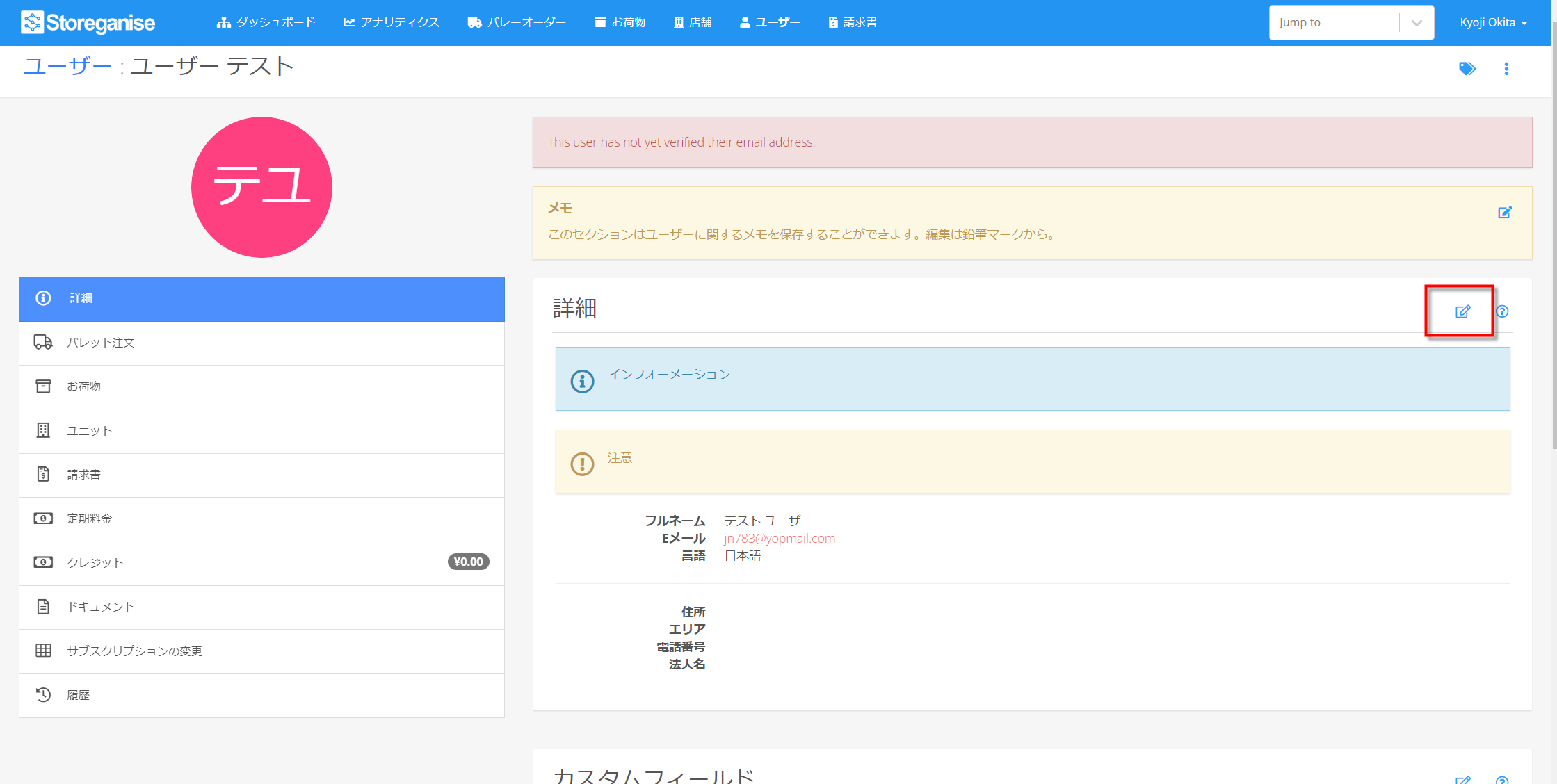
Task: Open the 請求書 menu in top bar
Action: (853, 22)
